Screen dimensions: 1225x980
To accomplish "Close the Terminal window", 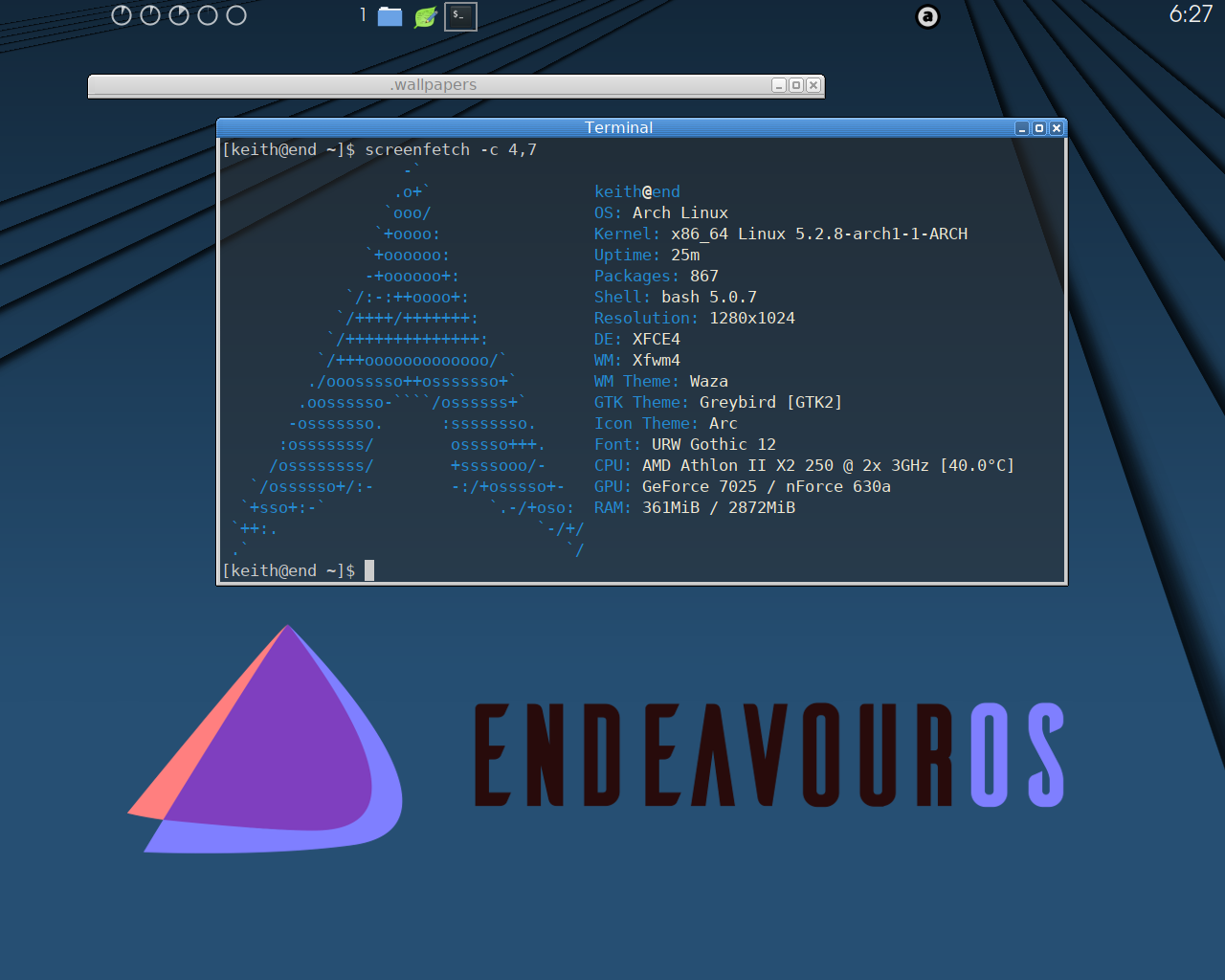I will tap(1057, 128).
